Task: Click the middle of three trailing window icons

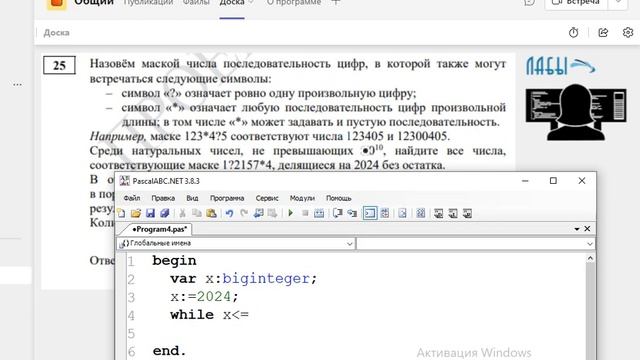Action: coord(453,213)
